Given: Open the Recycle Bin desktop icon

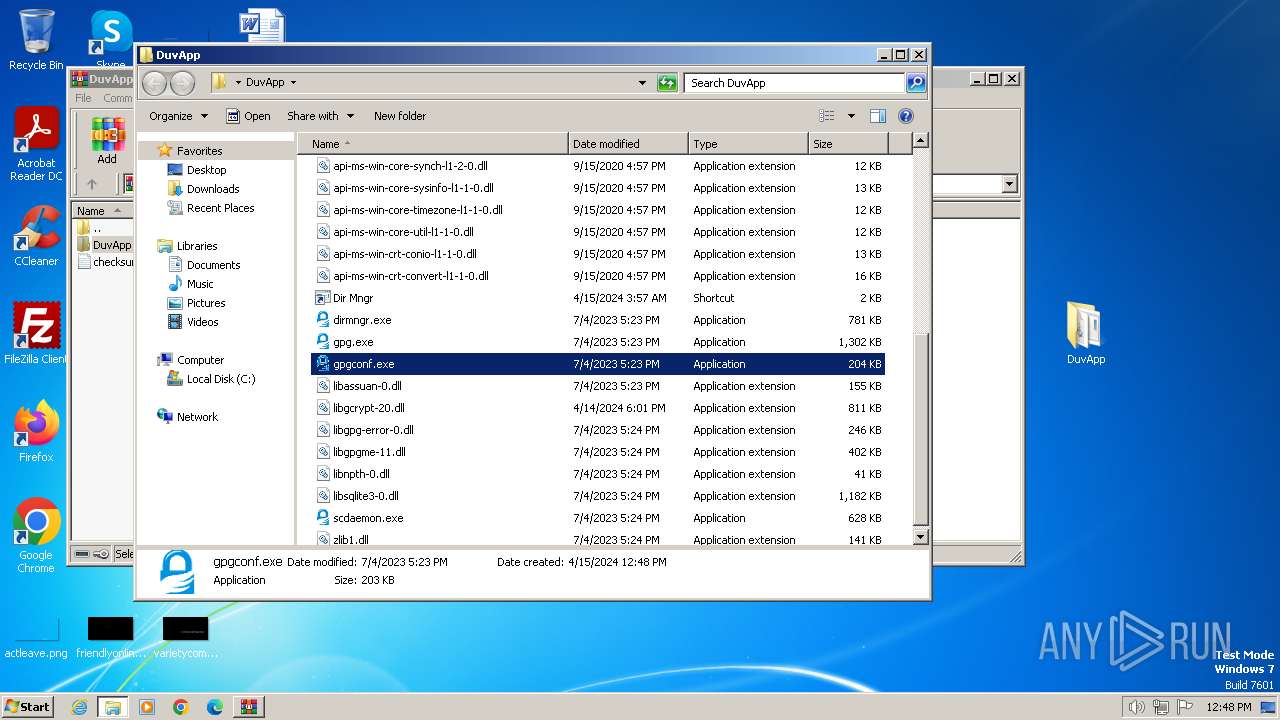Looking at the screenshot, I should 36,40.
